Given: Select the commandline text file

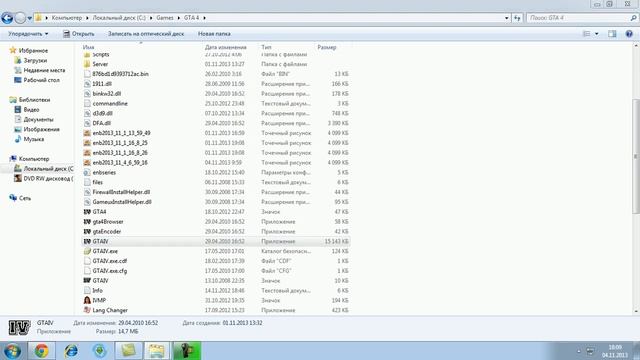Looking at the screenshot, I should (x=110, y=104).
